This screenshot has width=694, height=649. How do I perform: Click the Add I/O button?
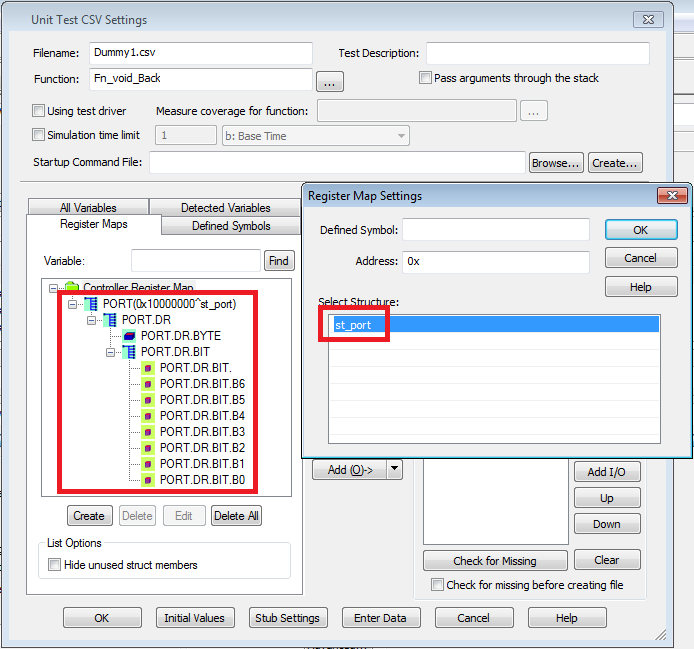pos(607,472)
